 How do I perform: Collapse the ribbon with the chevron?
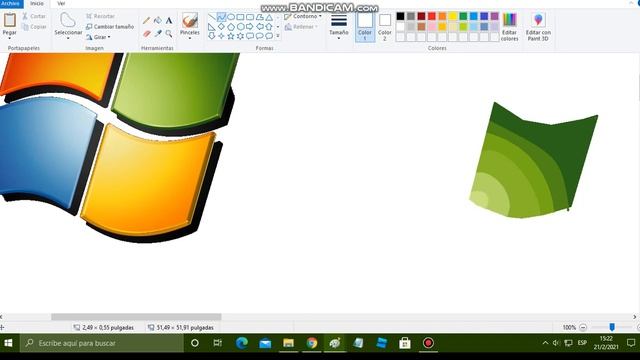(x=631, y=3)
